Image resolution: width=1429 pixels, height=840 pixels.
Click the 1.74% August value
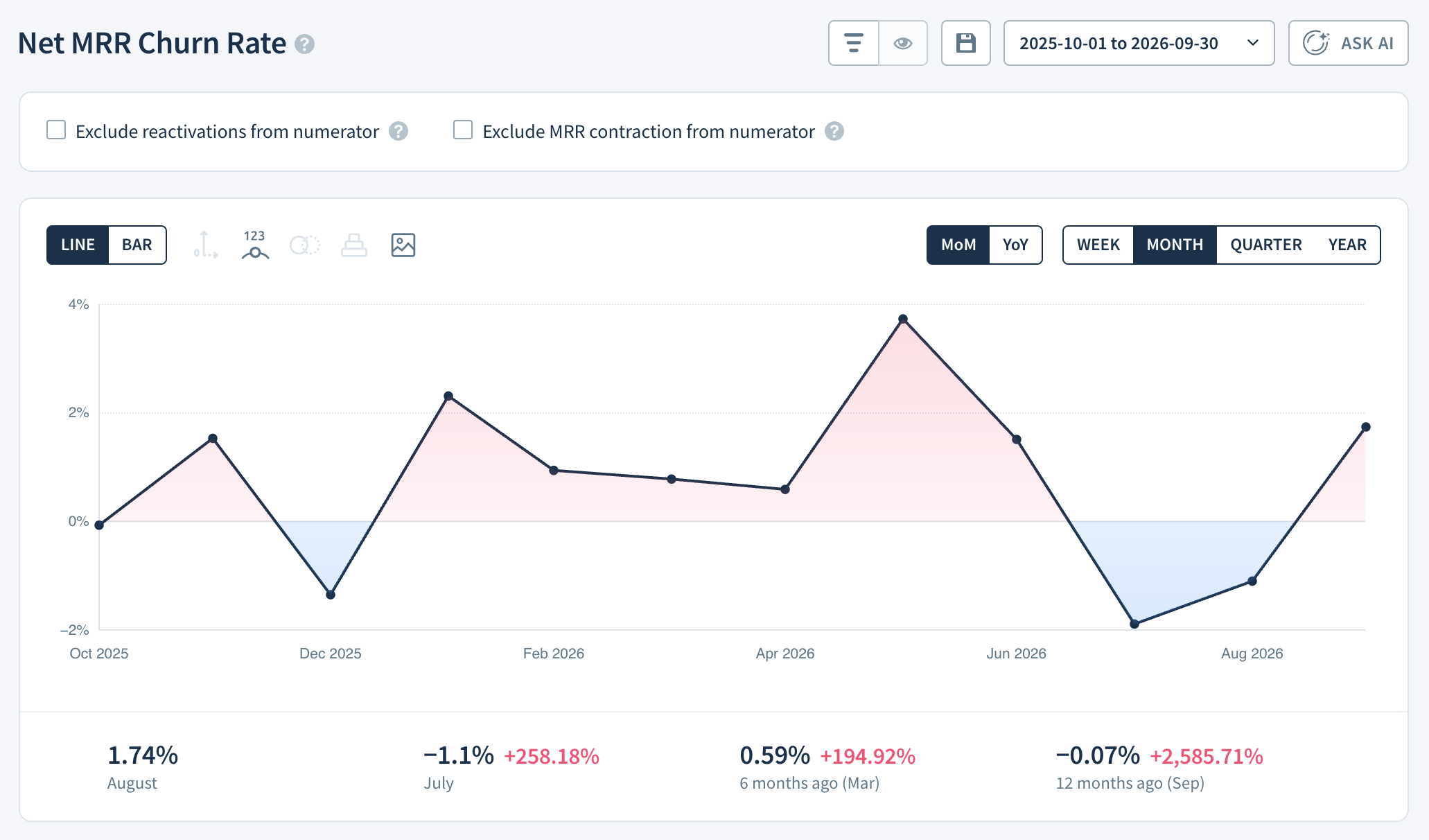tap(143, 755)
